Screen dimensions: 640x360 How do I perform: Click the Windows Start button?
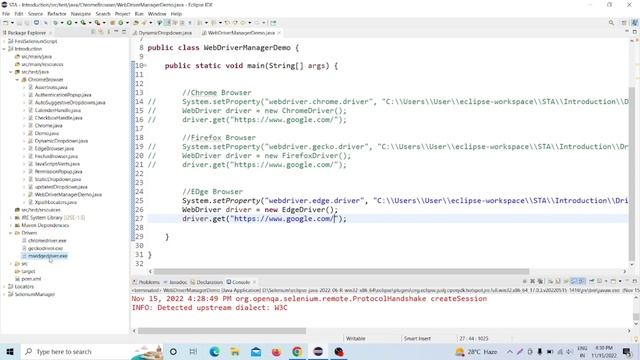pyautogui.click(x=10, y=351)
